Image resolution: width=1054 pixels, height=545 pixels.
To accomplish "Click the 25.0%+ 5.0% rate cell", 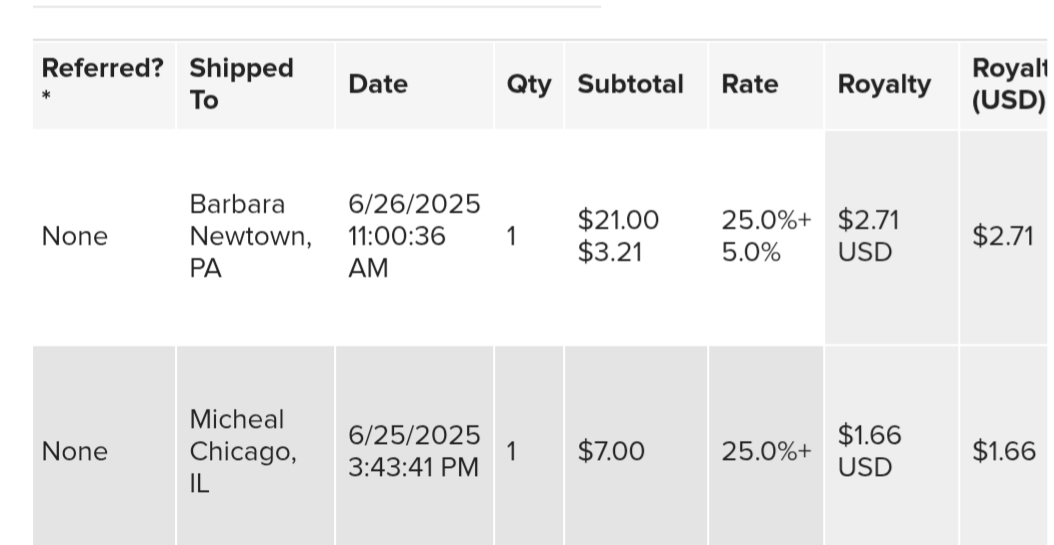I will (x=766, y=237).
